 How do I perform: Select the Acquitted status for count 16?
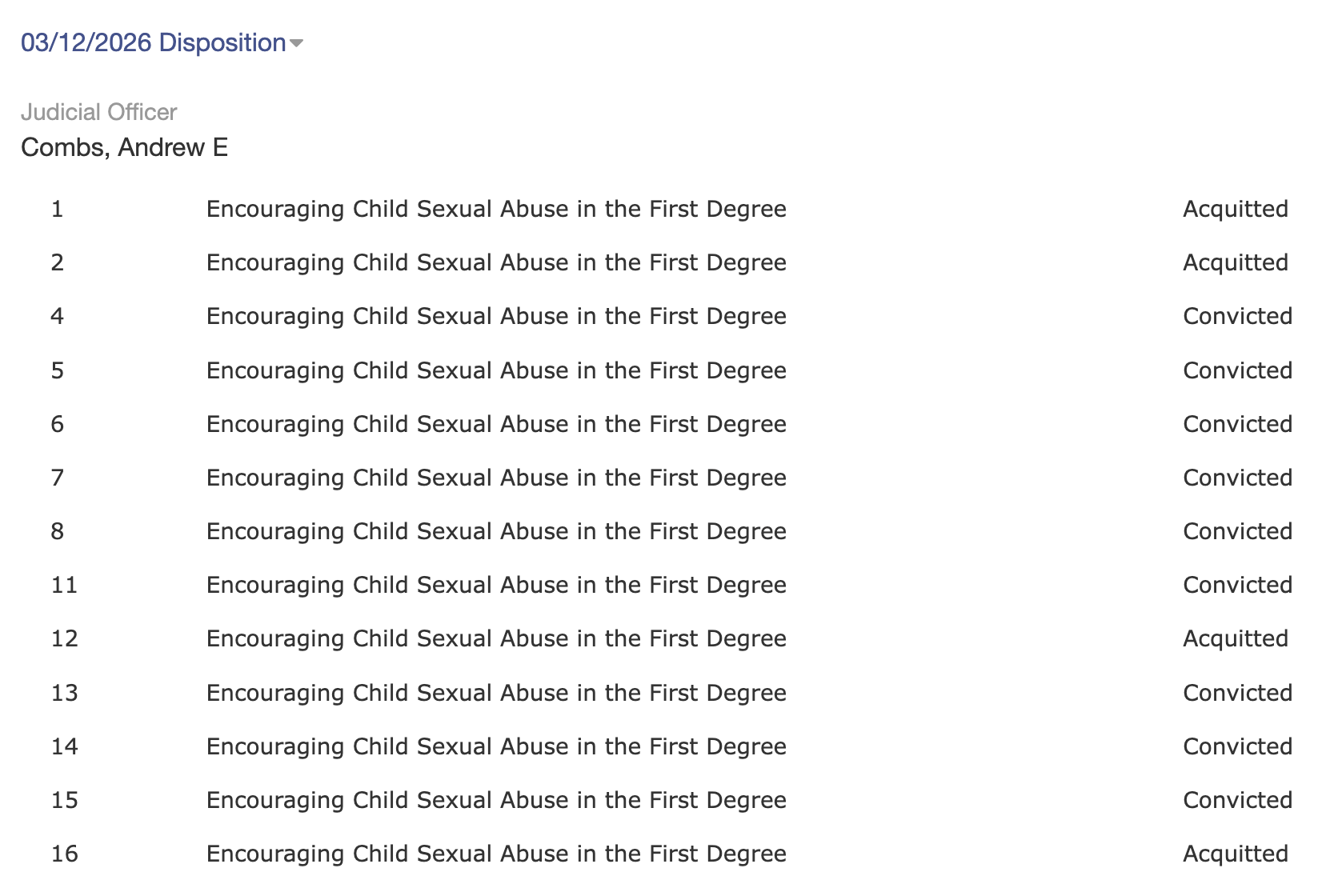pyautogui.click(x=1235, y=854)
